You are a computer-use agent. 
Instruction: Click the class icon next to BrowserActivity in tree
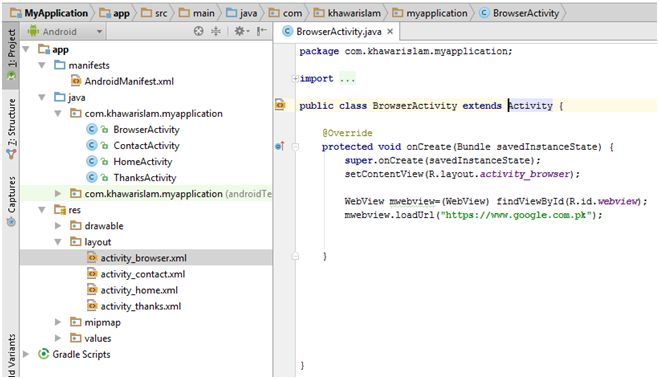[x=92, y=129]
